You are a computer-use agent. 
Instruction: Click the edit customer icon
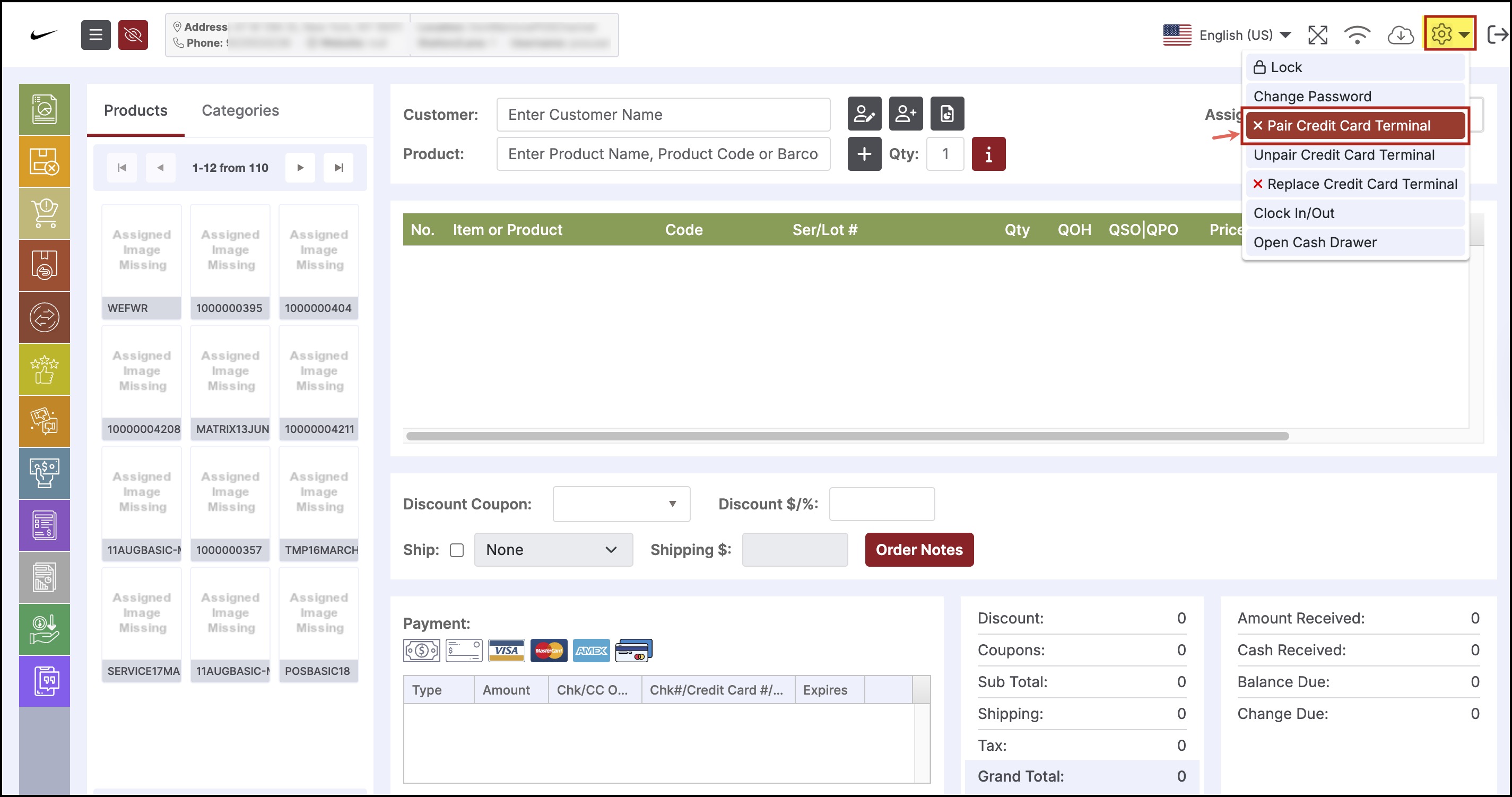tap(864, 113)
